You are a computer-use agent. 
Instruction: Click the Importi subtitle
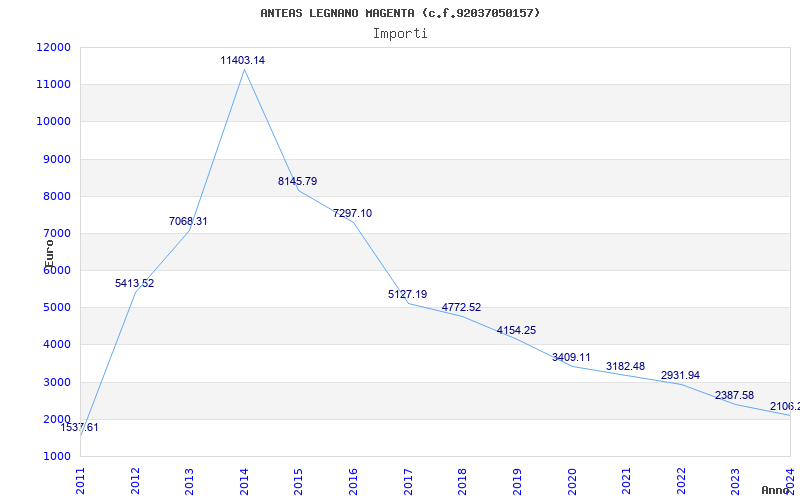[400, 34]
